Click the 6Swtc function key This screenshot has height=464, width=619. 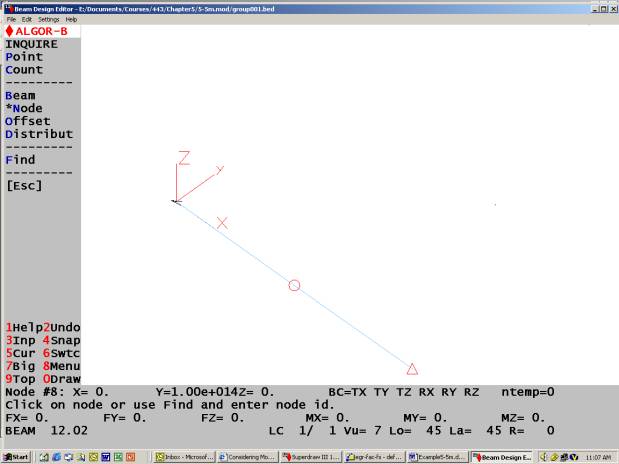[x=62, y=353]
